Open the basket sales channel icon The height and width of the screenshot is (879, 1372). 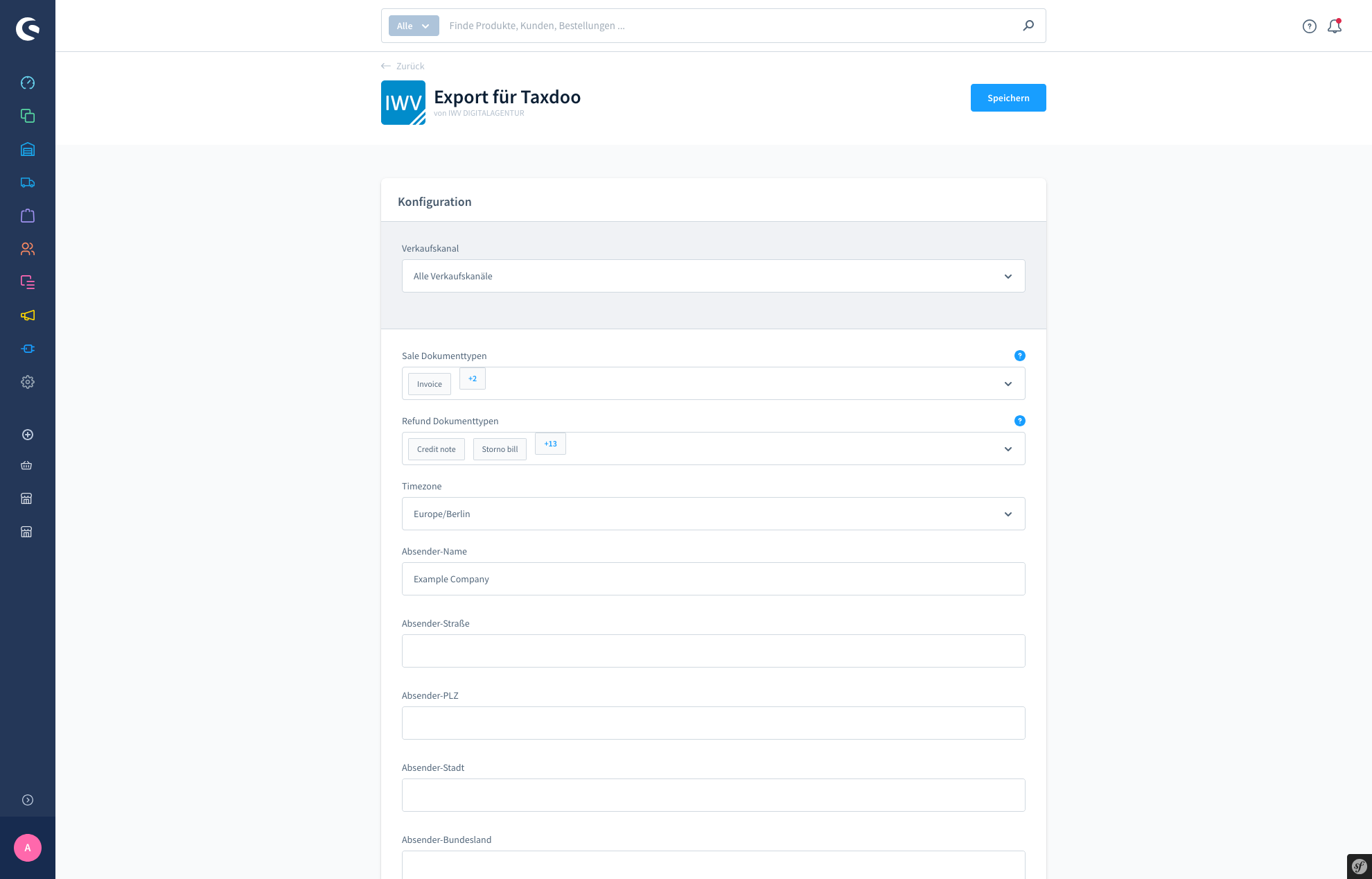26,465
